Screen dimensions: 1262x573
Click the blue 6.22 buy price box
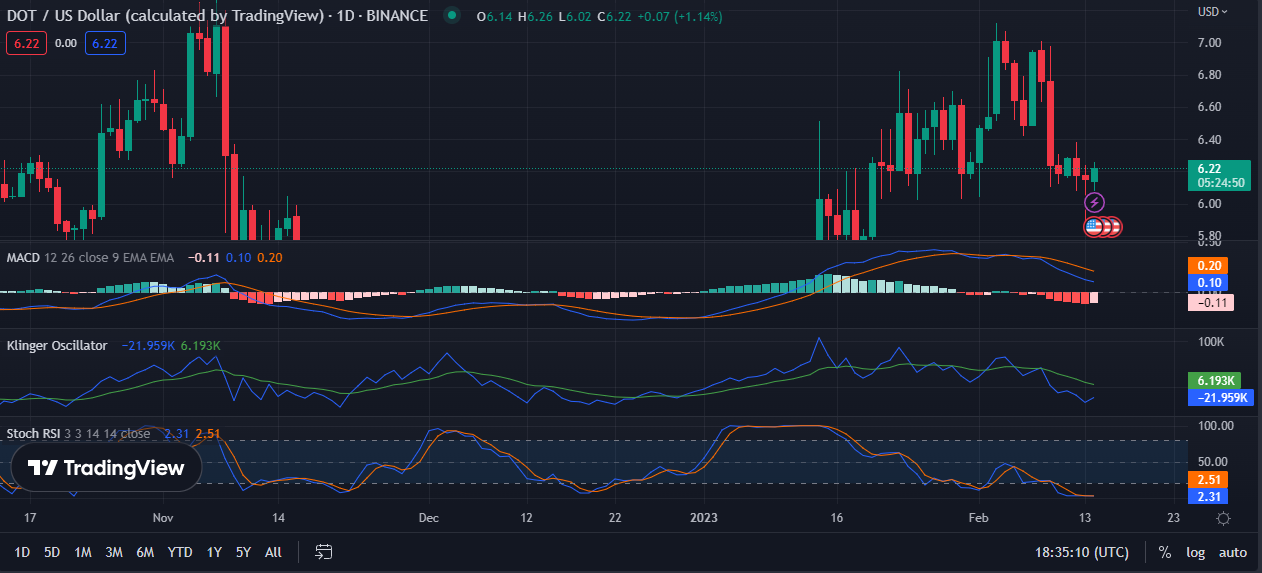click(105, 43)
